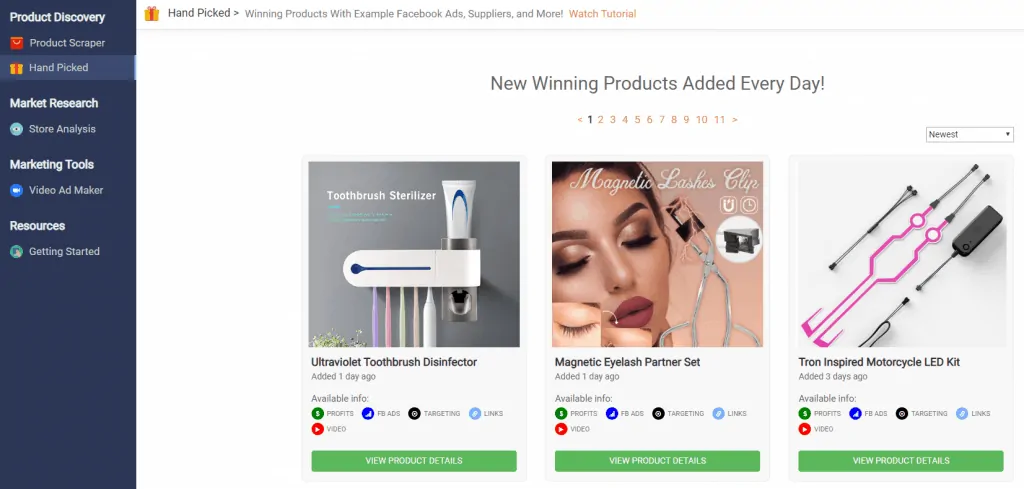Jump to page 11 of the products
The width and height of the screenshot is (1024, 489).
tap(719, 119)
